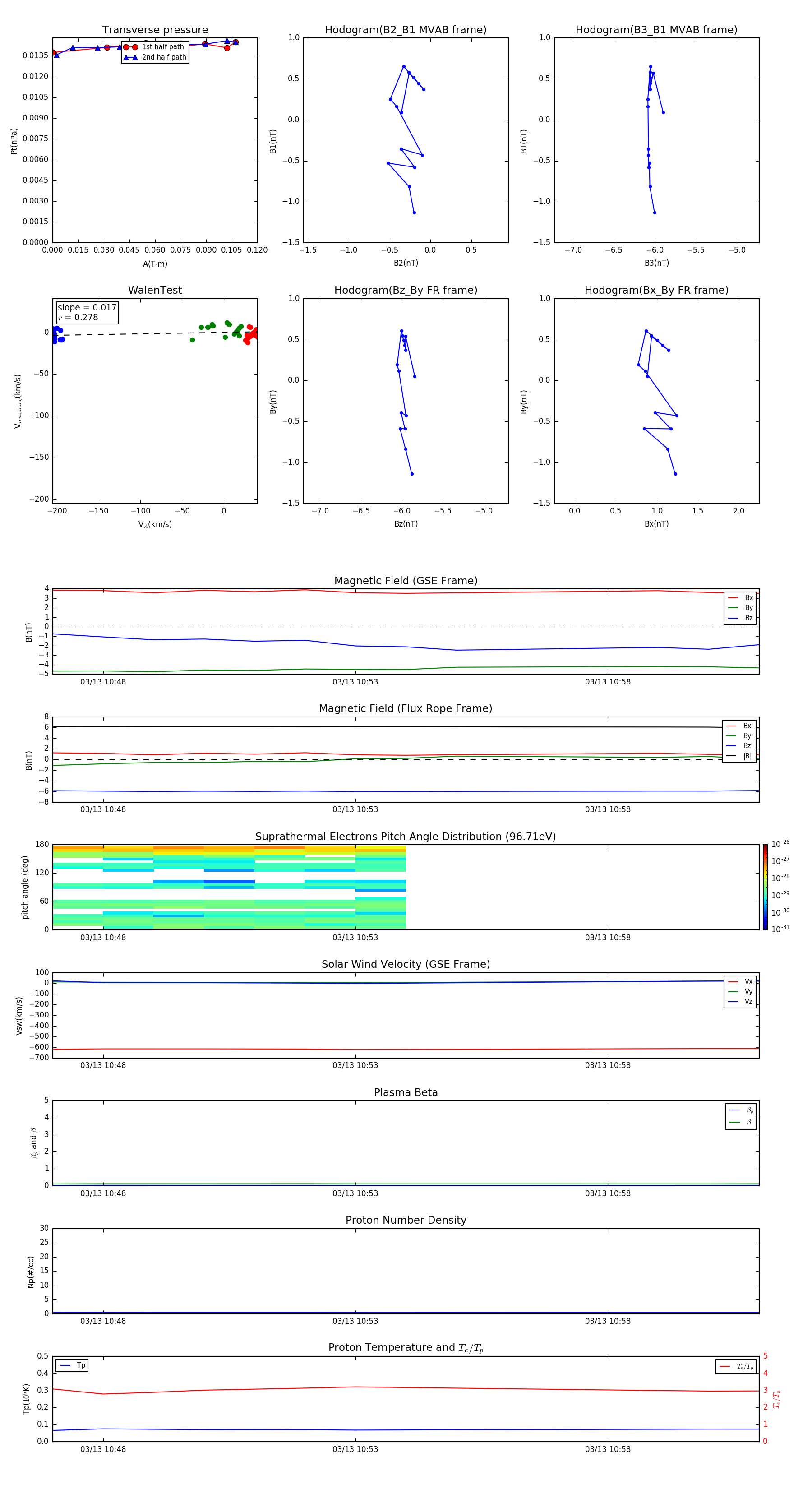This screenshot has height=1489, width=812.
Task: Click the "Proton Number Density" title
Action: tap(406, 1220)
